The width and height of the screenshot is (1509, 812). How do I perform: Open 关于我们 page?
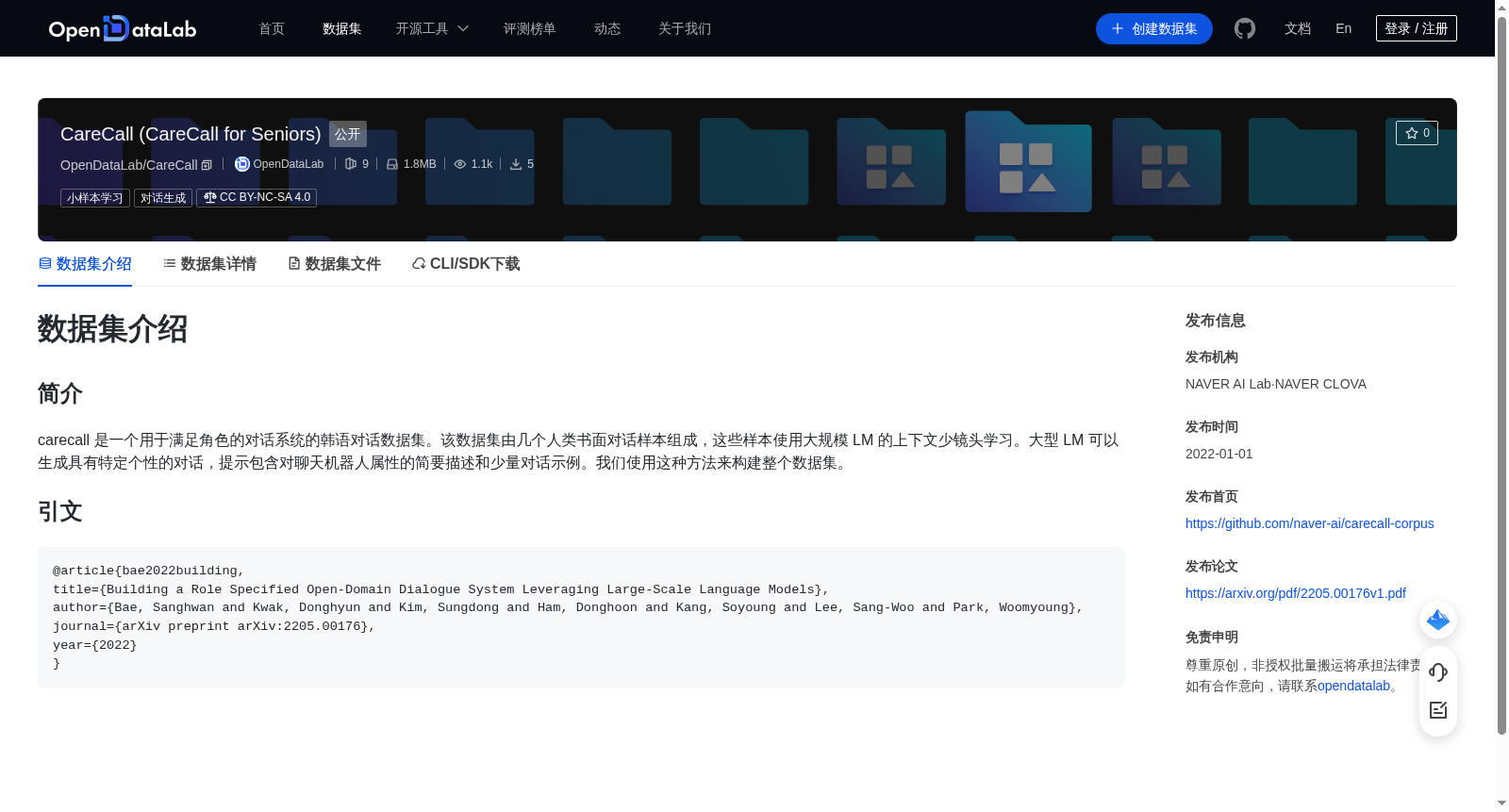(x=685, y=28)
